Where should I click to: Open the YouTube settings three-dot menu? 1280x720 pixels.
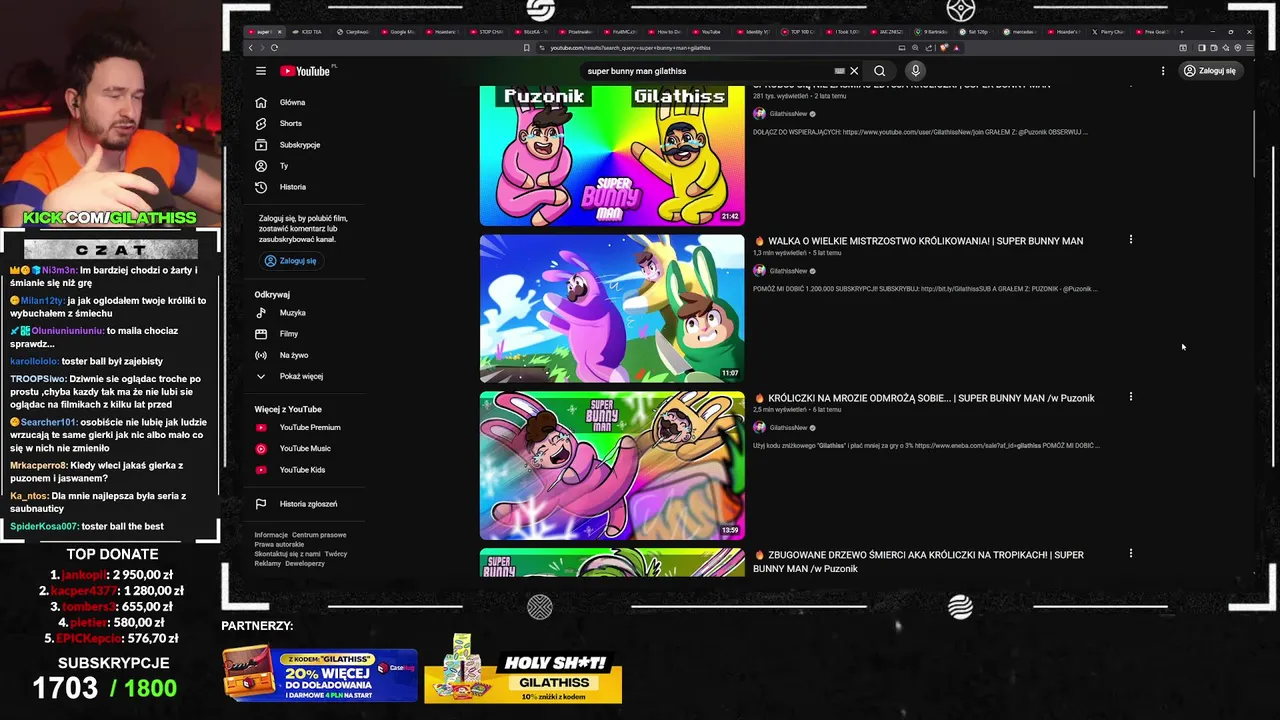click(x=1163, y=71)
